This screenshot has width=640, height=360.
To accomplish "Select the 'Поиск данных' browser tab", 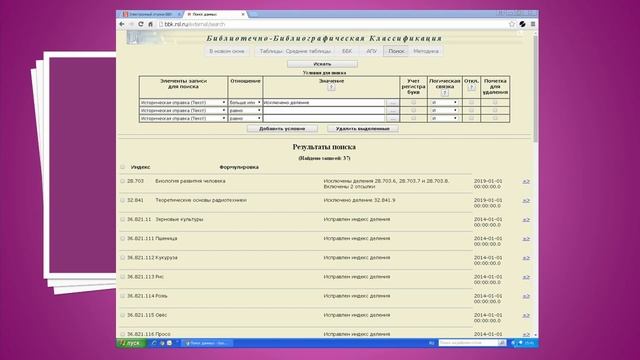I will [215, 14].
